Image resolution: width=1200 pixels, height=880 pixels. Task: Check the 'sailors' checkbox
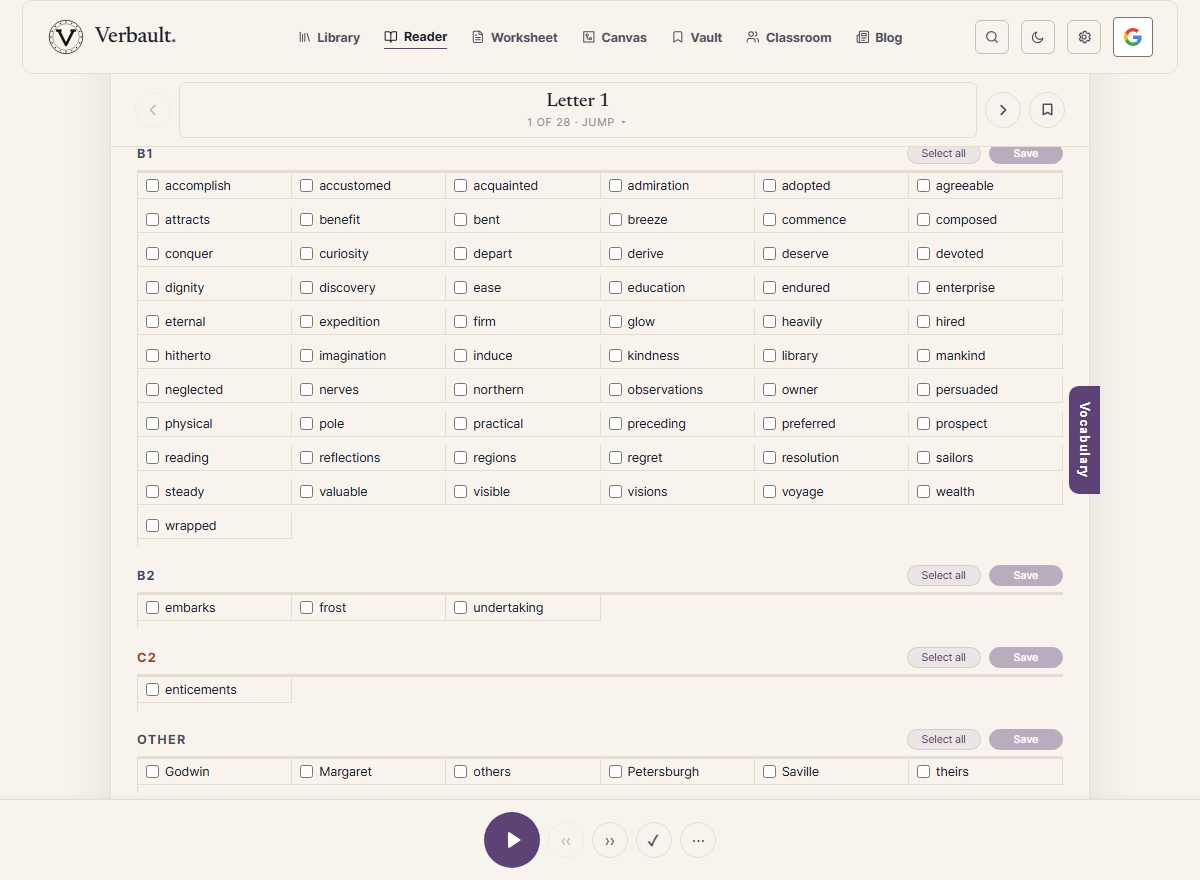coord(924,457)
